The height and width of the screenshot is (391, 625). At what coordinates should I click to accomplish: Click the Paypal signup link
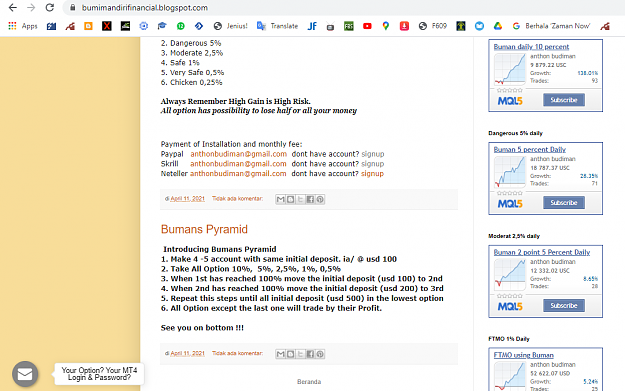click(373, 154)
